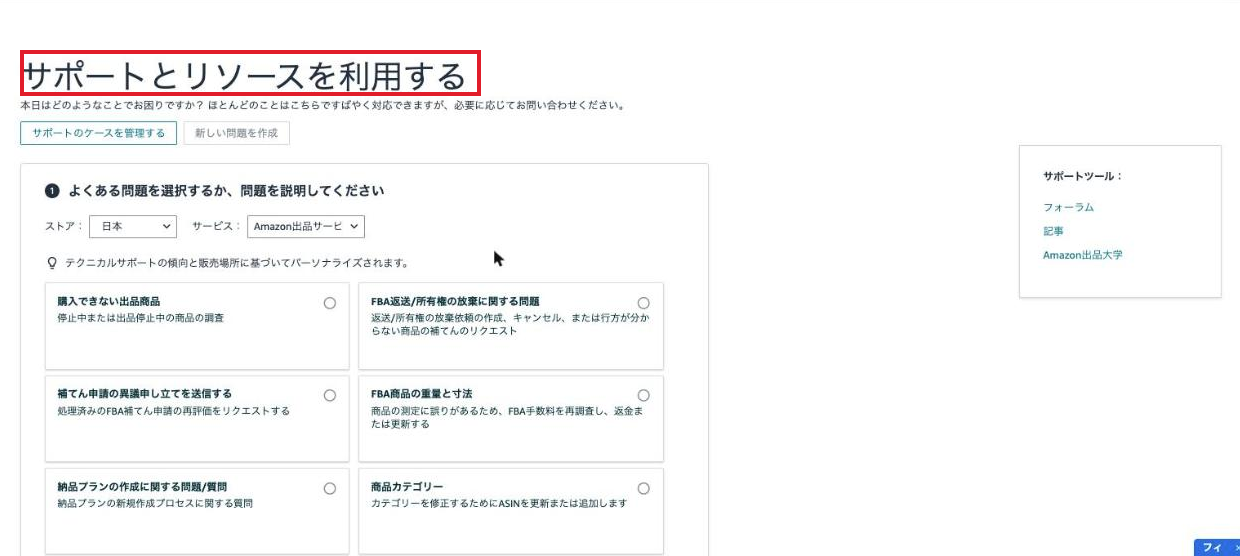
Task: Click the 停止中または出品停止中の商品の調査 description
Action: [140, 318]
